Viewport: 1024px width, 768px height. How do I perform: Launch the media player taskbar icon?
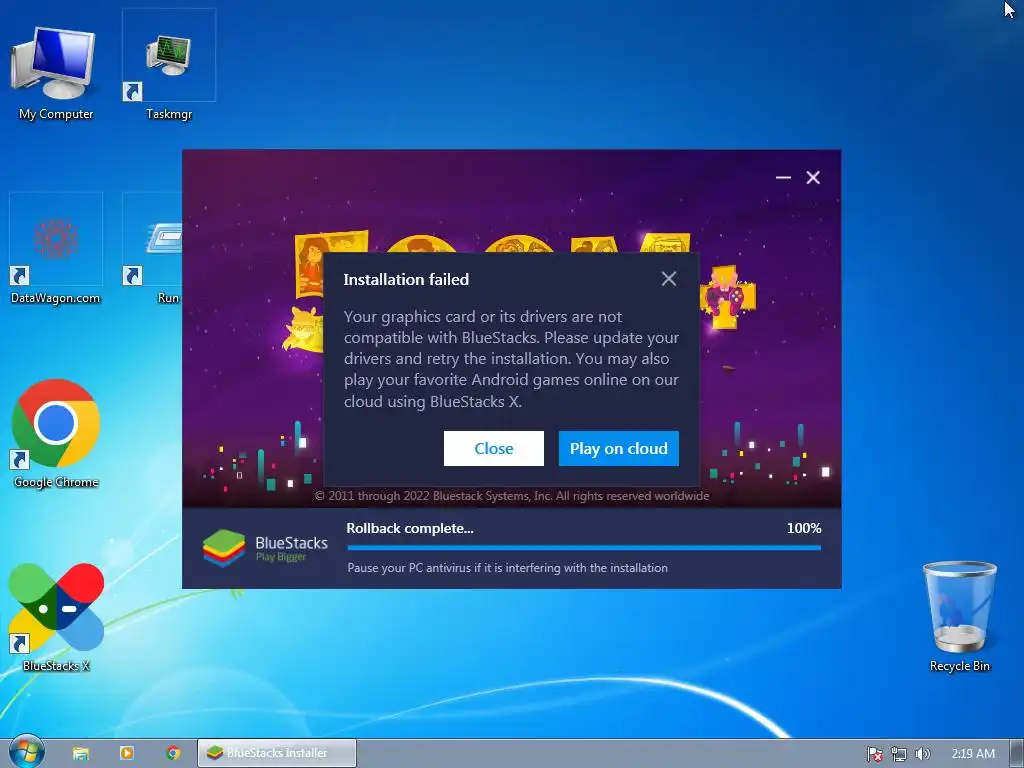coord(127,753)
